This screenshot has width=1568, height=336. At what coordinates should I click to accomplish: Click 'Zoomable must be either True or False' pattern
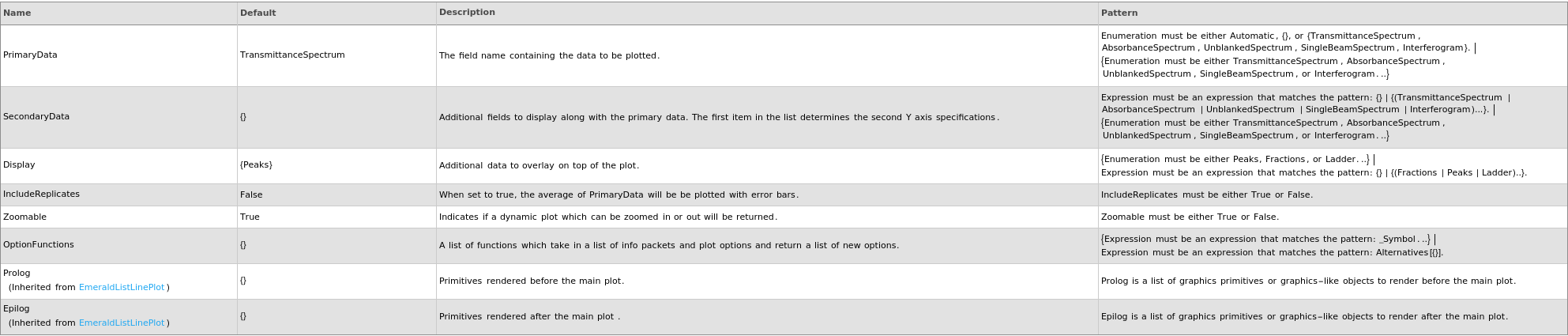(1190, 217)
